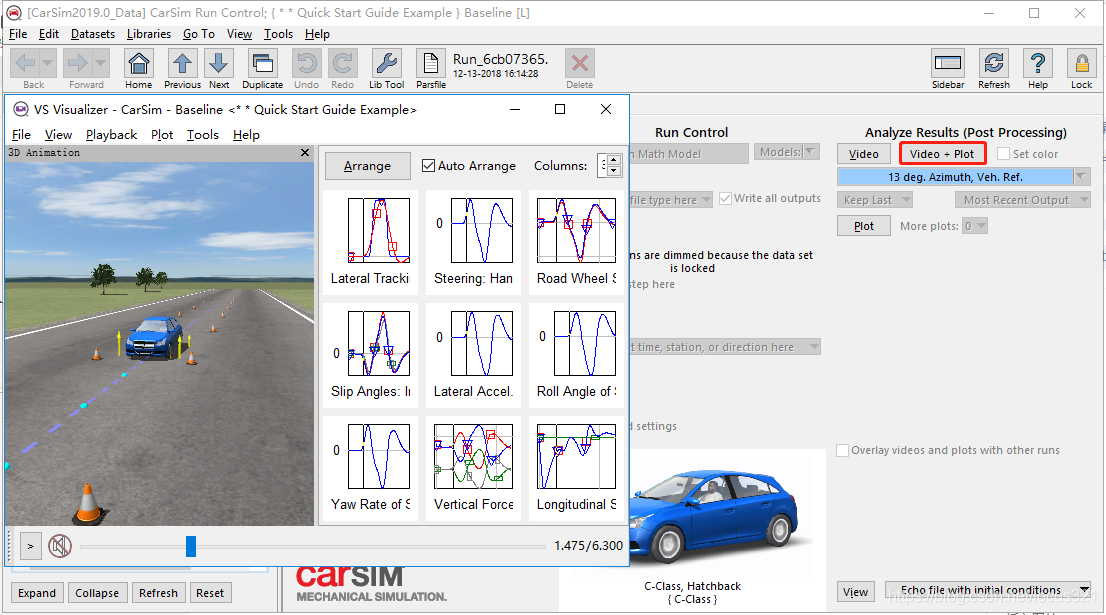Select Lateral Tracking plot thumbnail
The image size is (1106, 615).
(x=371, y=241)
